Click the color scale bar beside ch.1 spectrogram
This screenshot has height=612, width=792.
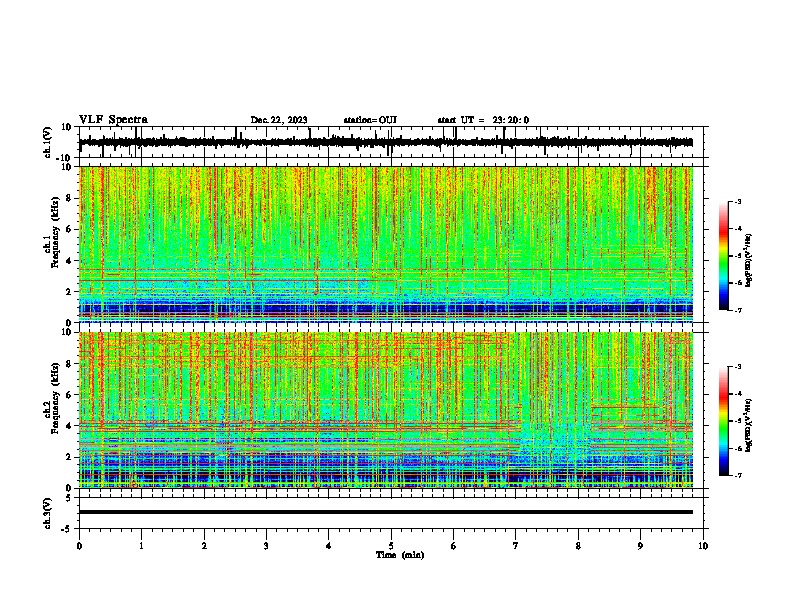pyautogui.click(x=723, y=256)
